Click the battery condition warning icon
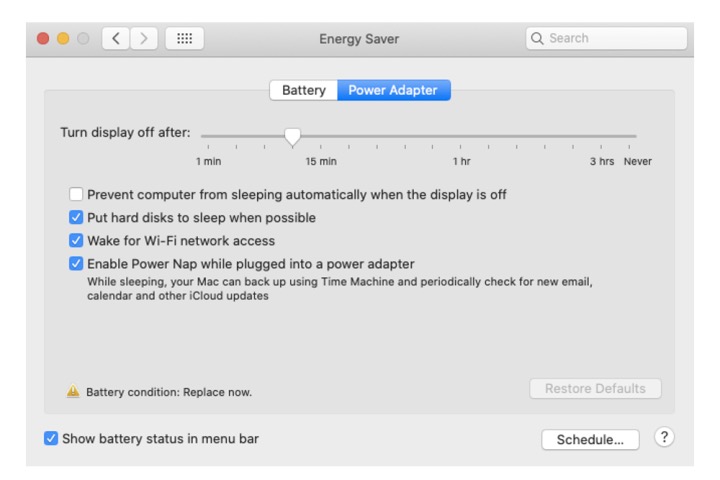Viewport: 720px width, 480px height. pyautogui.click(x=73, y=392)
